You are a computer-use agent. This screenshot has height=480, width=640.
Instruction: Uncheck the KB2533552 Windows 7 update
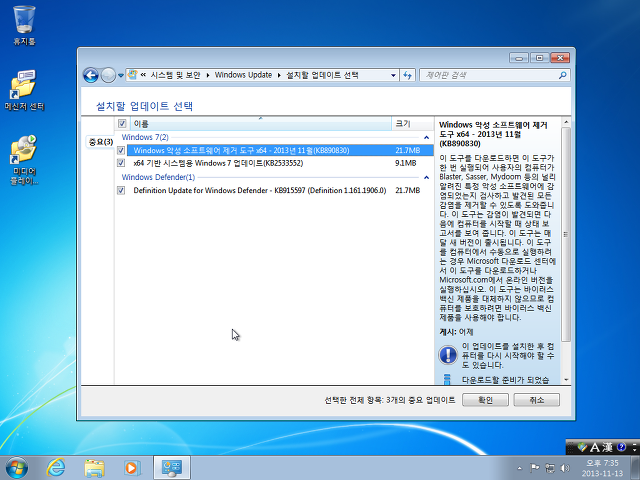(x=121, y=163)
